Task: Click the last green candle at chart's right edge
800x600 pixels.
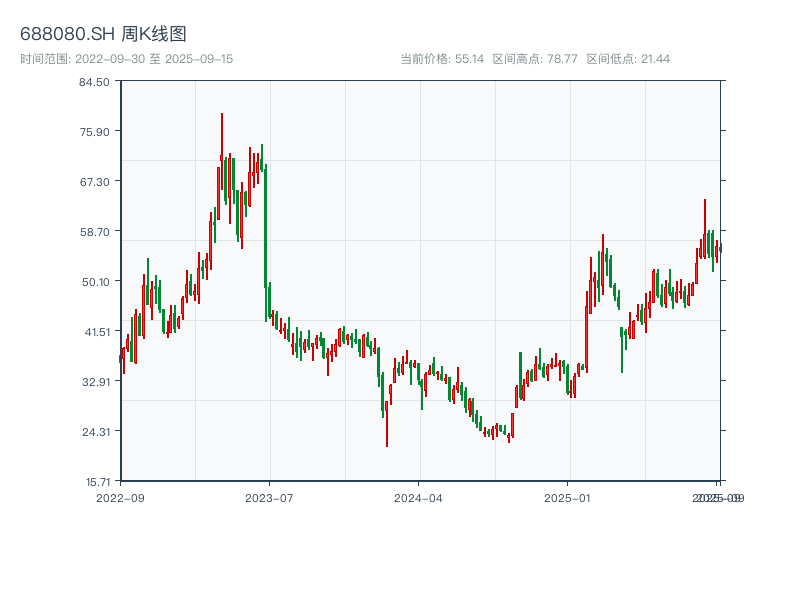Action: click(x=721, y=248)
